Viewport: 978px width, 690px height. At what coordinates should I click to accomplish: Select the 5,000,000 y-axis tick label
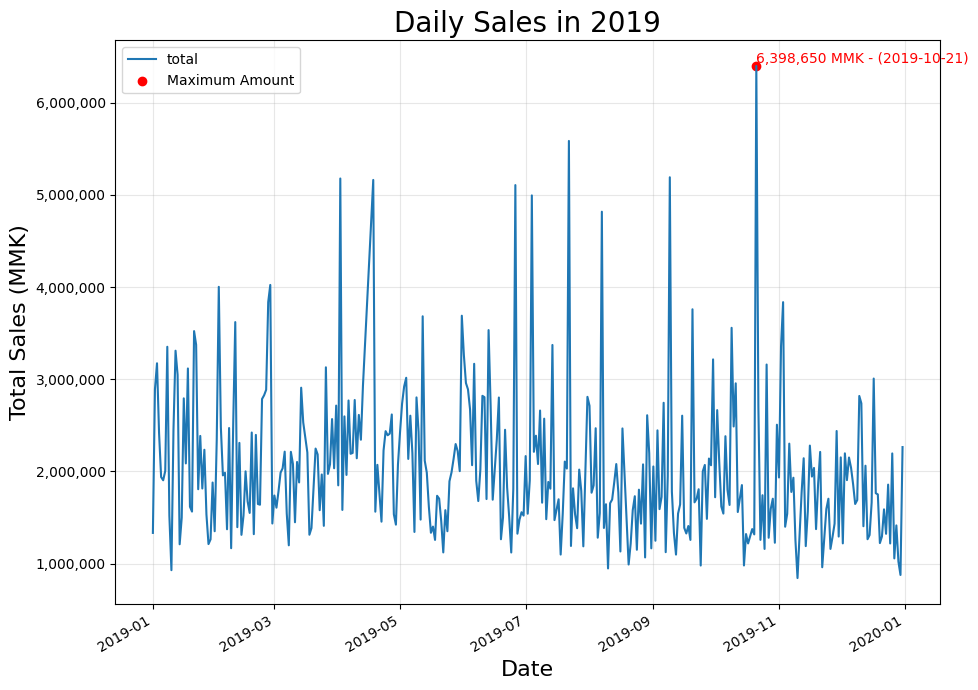[71, 196]
